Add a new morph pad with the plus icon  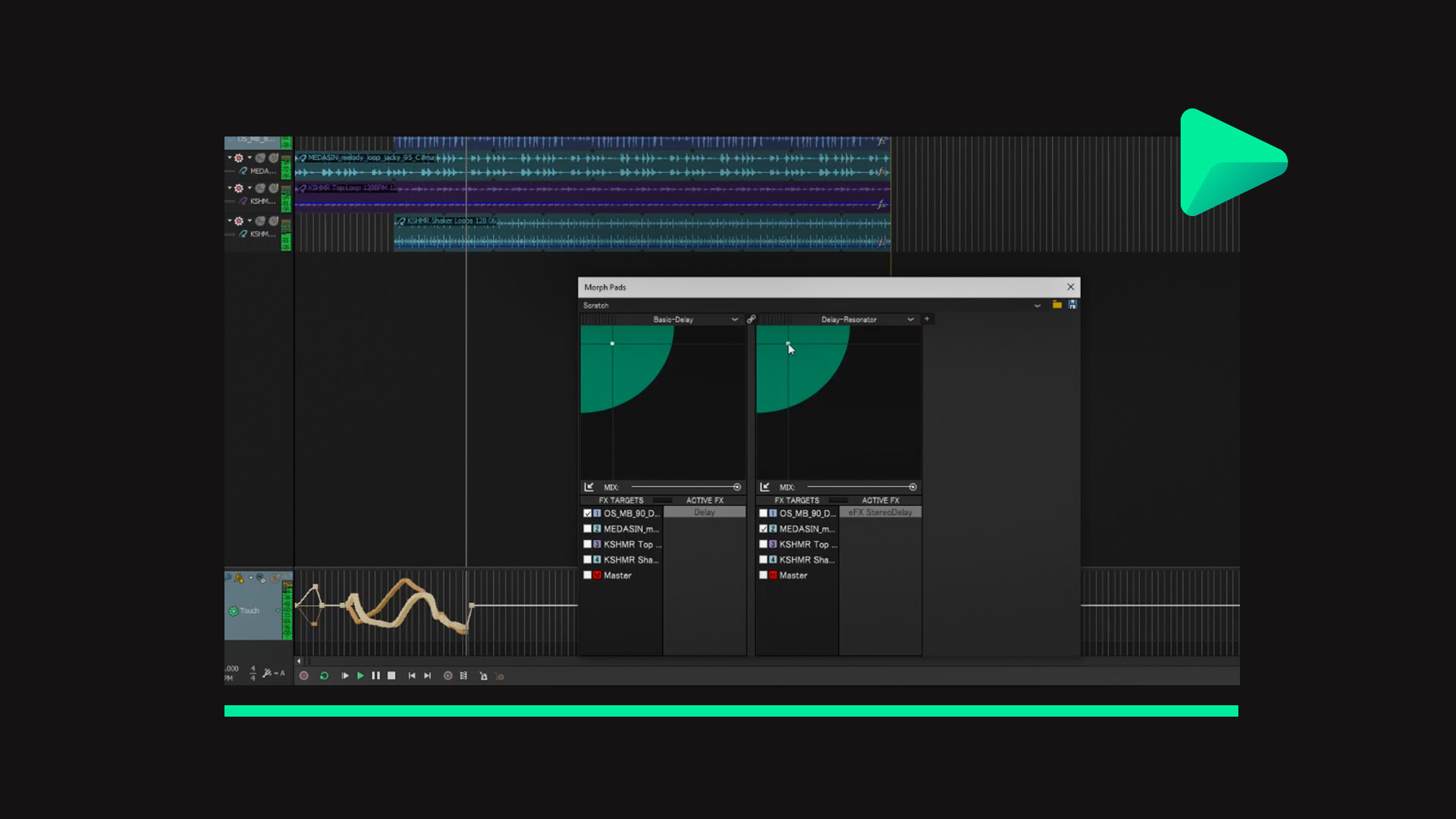[927, 319]
